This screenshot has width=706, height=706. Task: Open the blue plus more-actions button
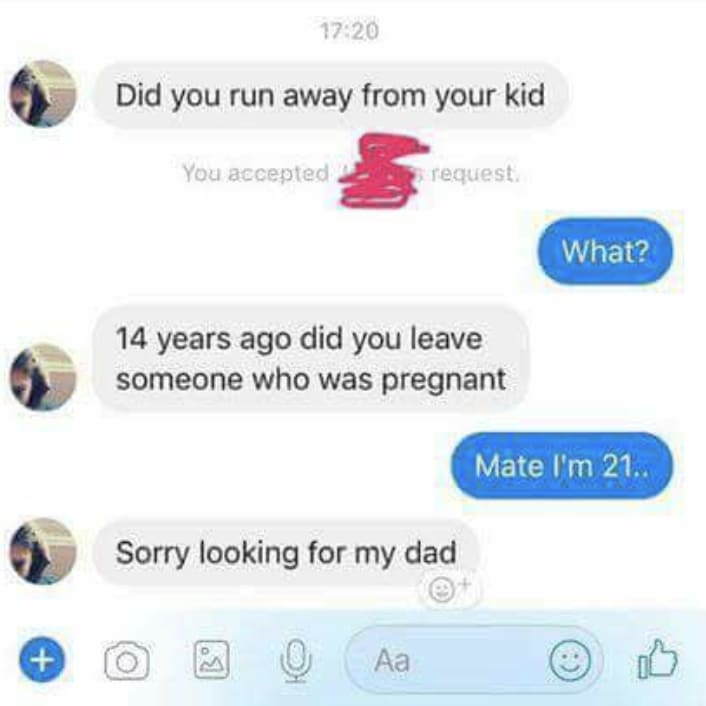[x=42, y=660]
